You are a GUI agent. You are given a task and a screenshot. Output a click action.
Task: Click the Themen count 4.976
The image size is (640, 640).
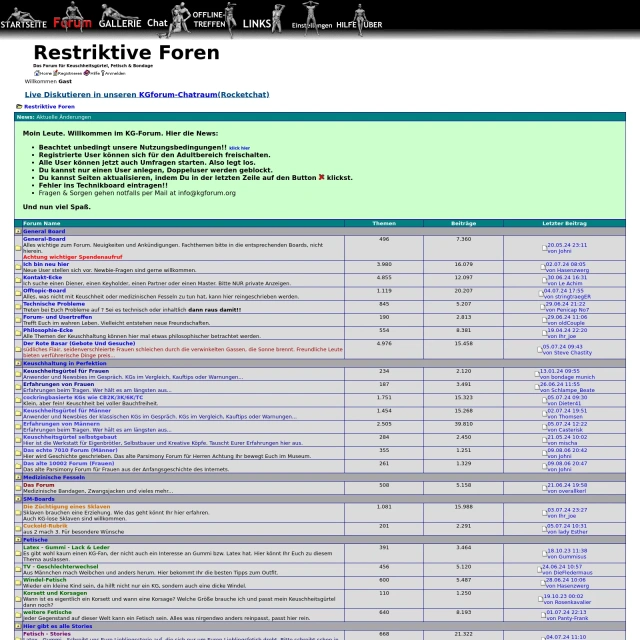384,343
